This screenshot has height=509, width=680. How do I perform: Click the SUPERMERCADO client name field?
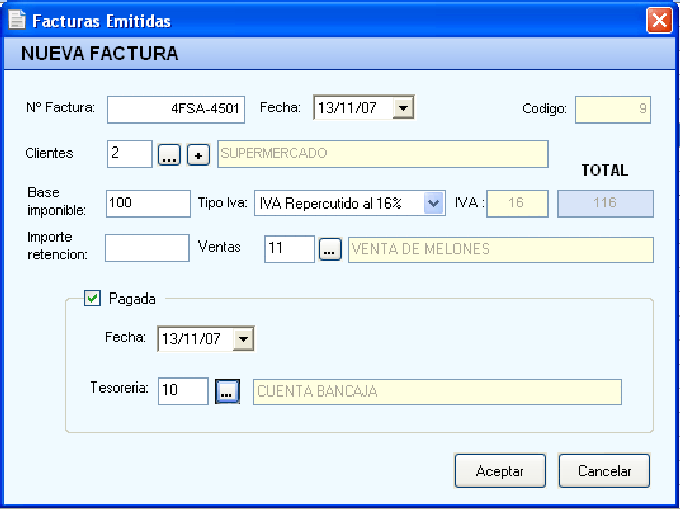point(381,154)
